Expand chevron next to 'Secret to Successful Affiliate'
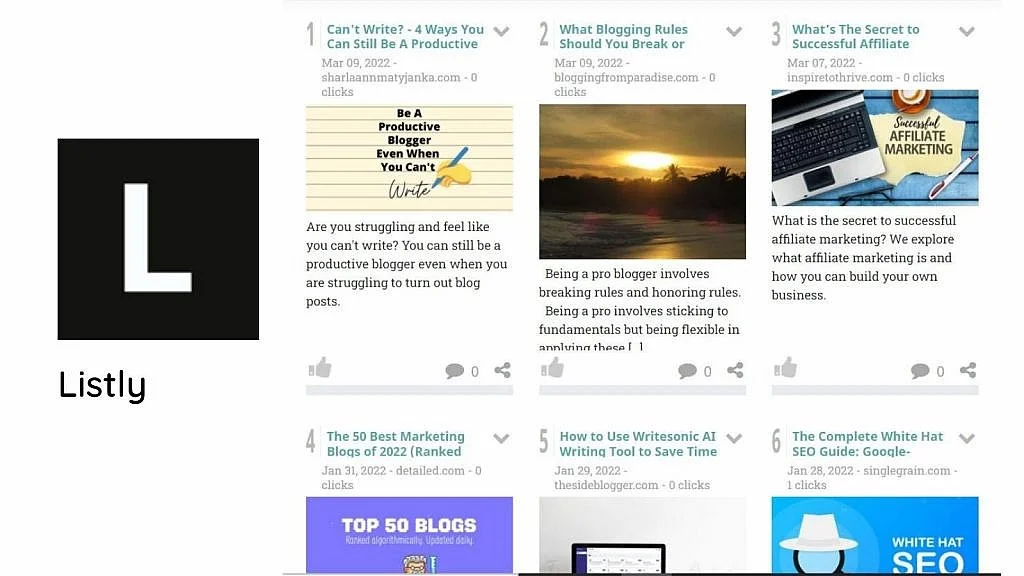The image size is (1024, 576). pos(967,31)
